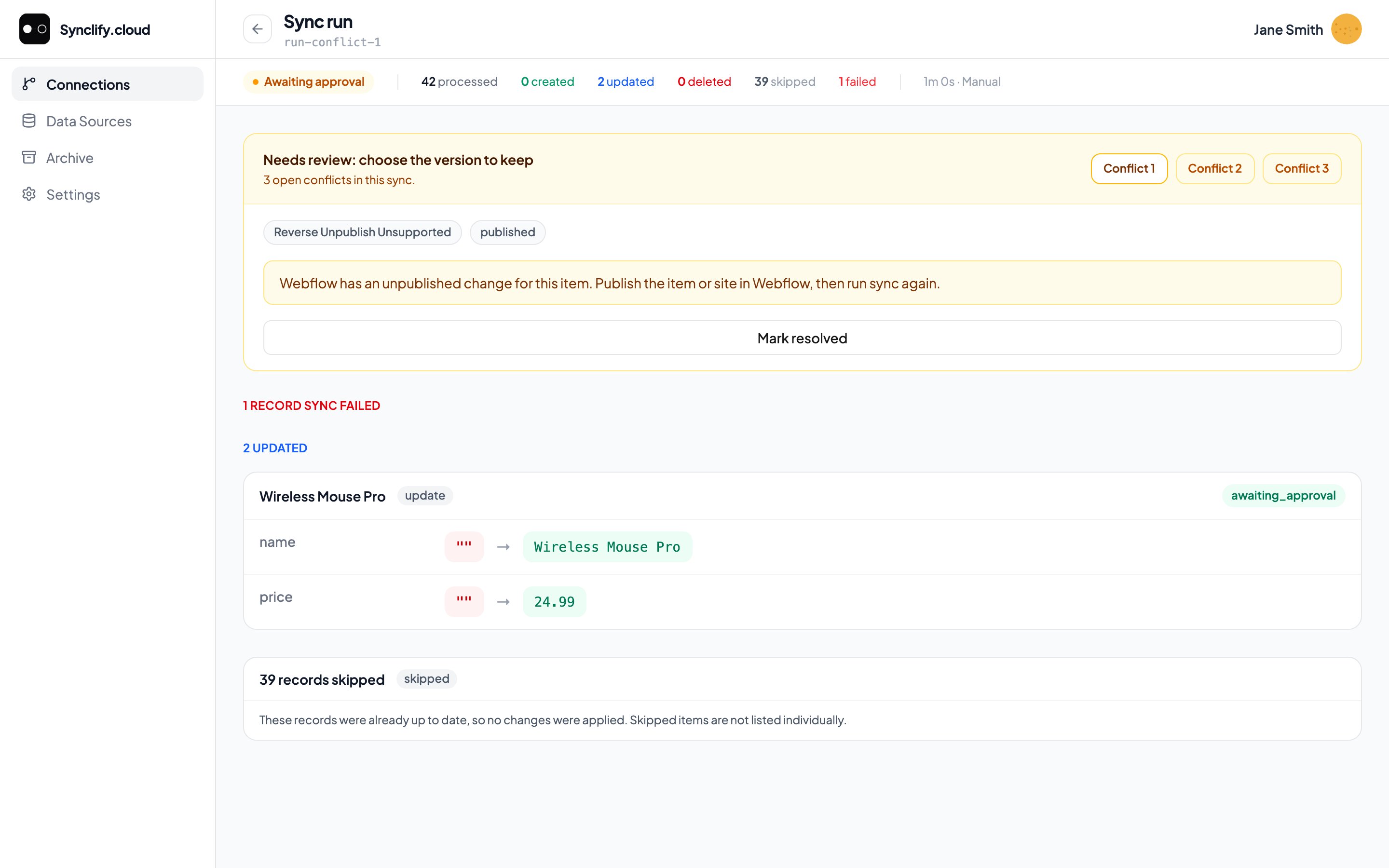Click the Sync run page title
The width and height of the screenshot is (1389, 868).
tap(318, 22)
